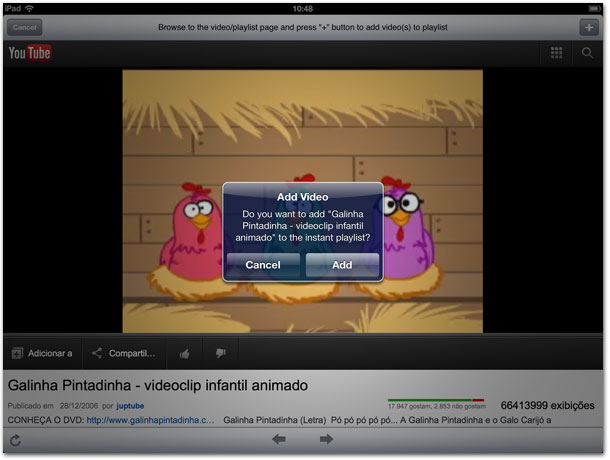Open the galinhapintadinha DVD link

[150, 420]
